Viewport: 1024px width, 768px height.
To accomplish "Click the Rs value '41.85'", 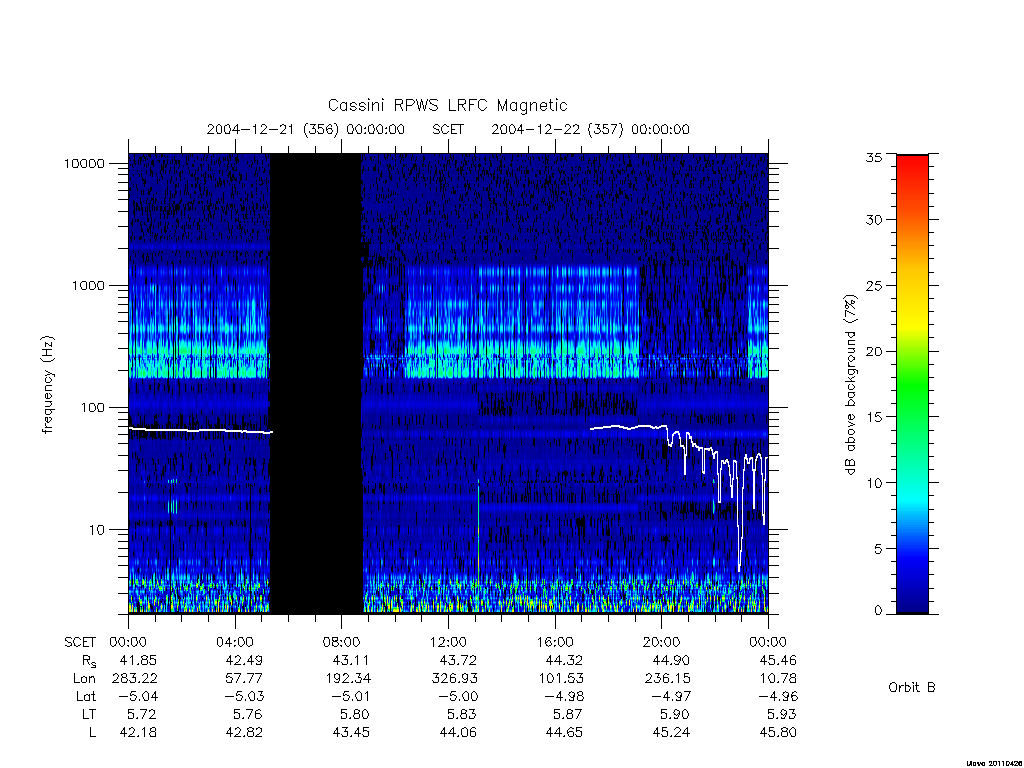I will [x=138, y=660].
